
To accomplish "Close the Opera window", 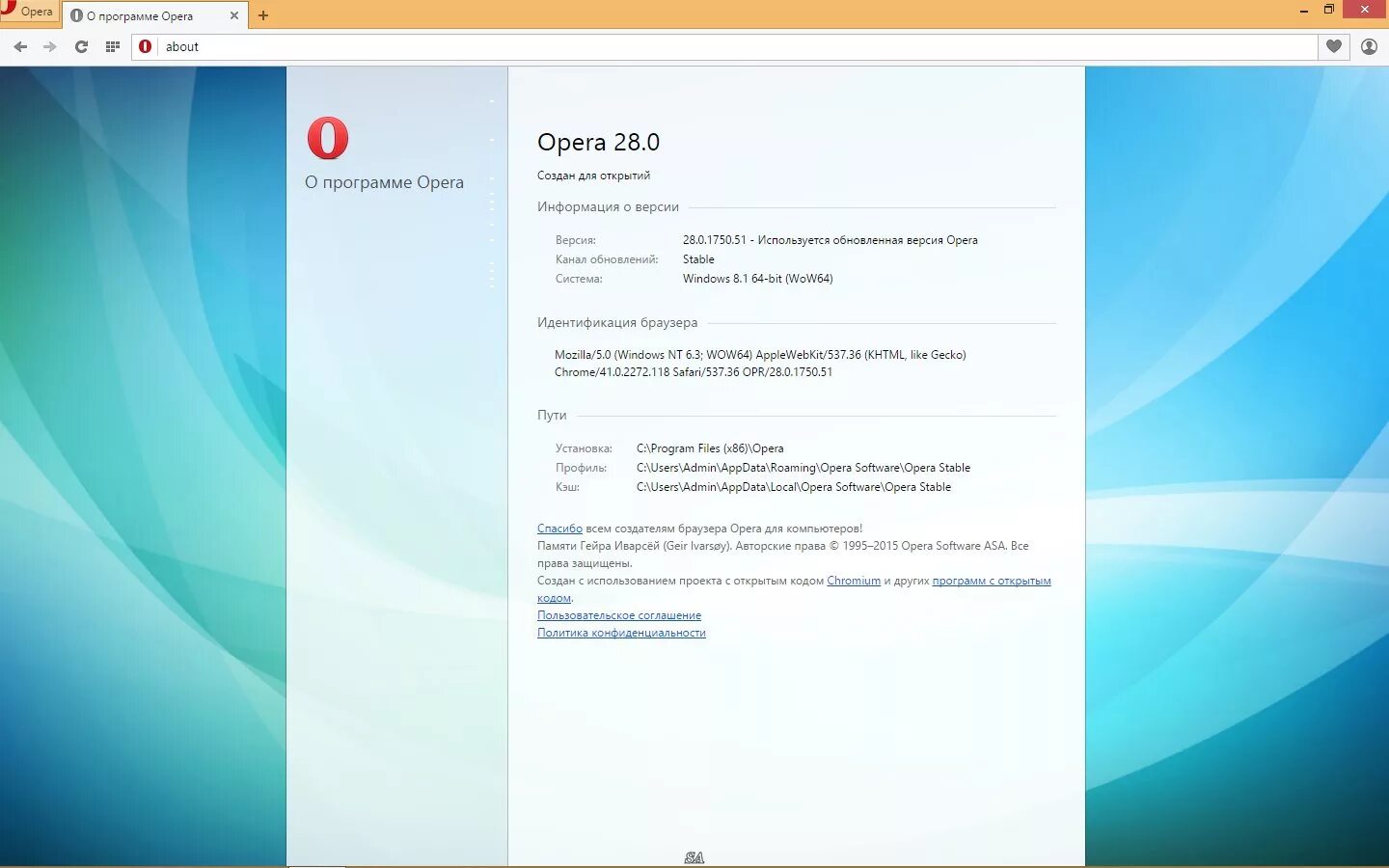I will click(x=1365, y=10).
